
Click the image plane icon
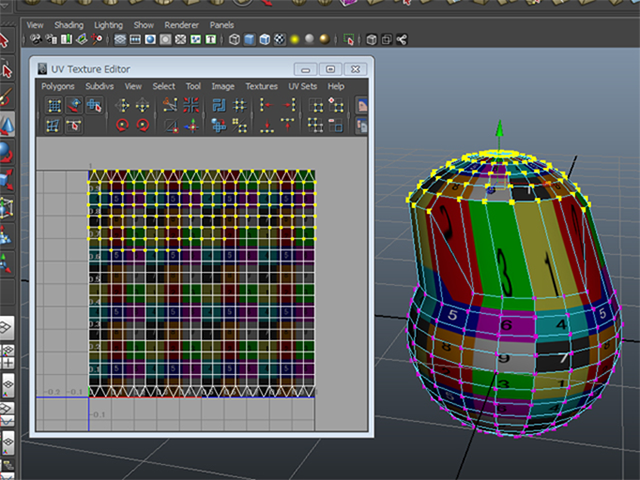pos(81,40)
